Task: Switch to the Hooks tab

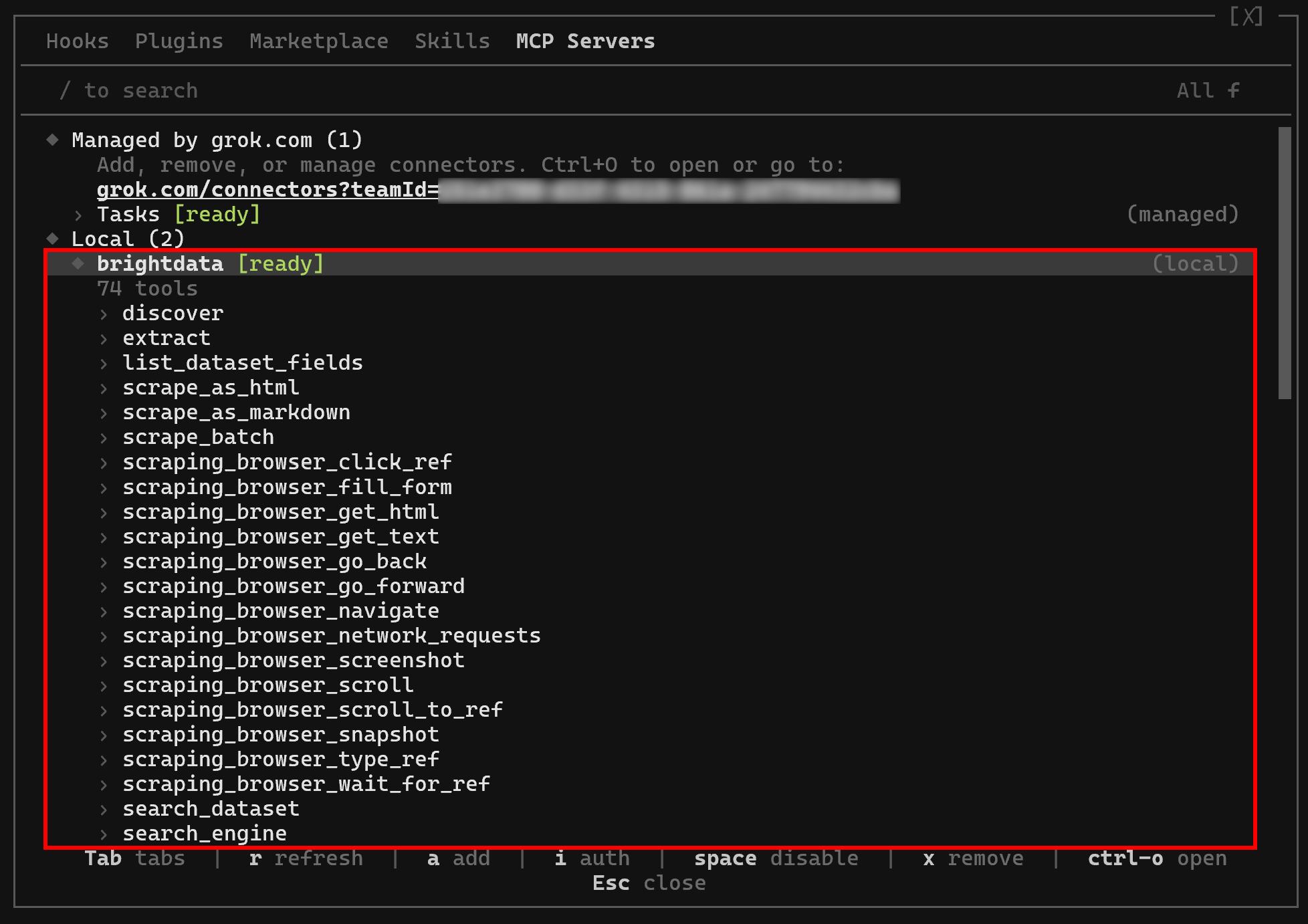Action: [77, 41]
